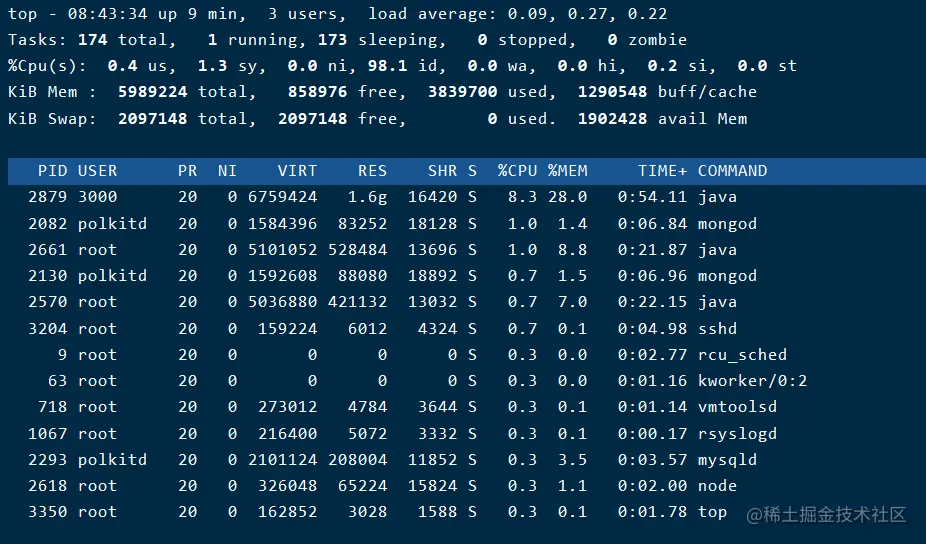Click the %MEM column header
The image size is (926, 544).
568,171
